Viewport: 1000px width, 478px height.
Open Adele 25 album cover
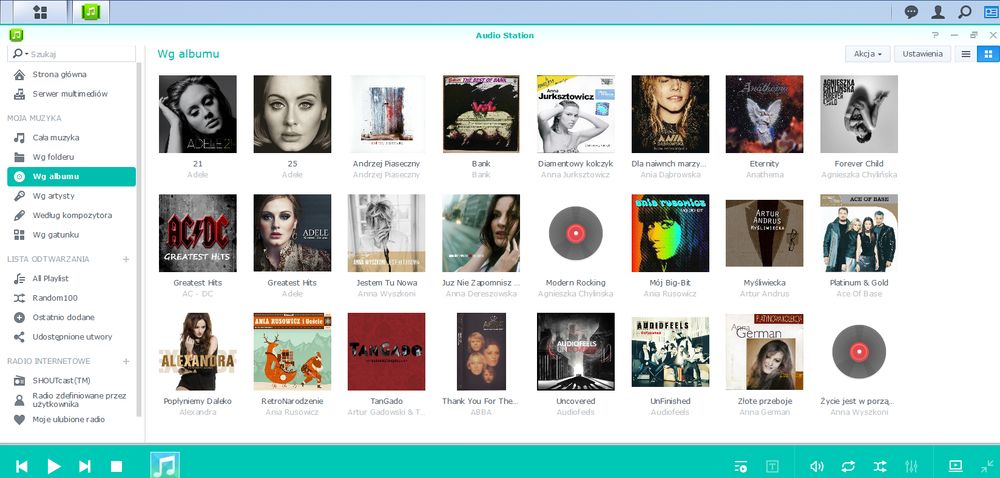coord(292,114)
